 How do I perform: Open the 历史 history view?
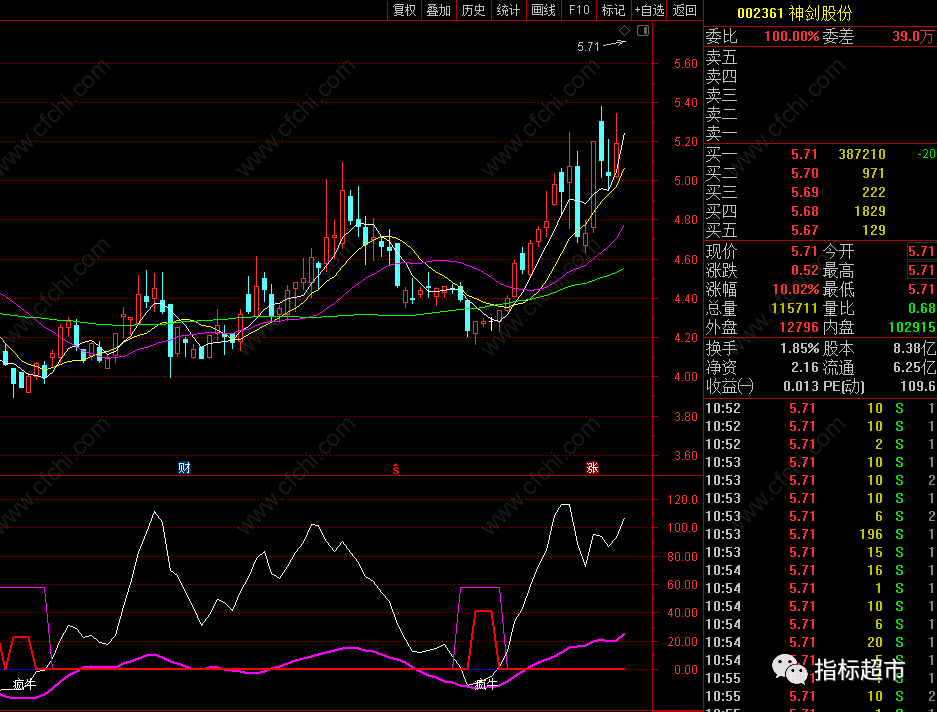click(x=473, y=10)
